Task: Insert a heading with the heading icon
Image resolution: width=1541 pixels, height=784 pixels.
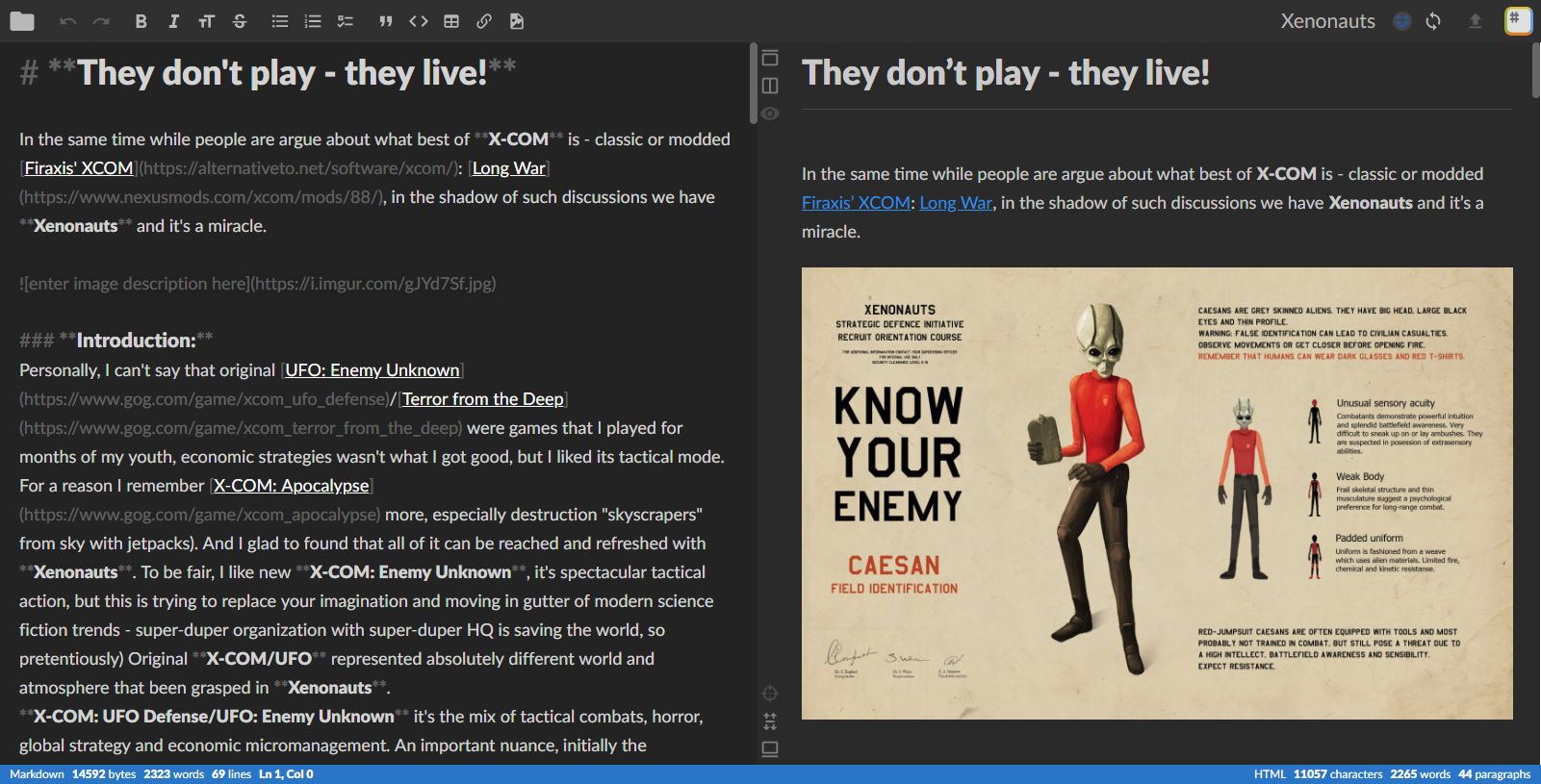Action: (206, 21)
